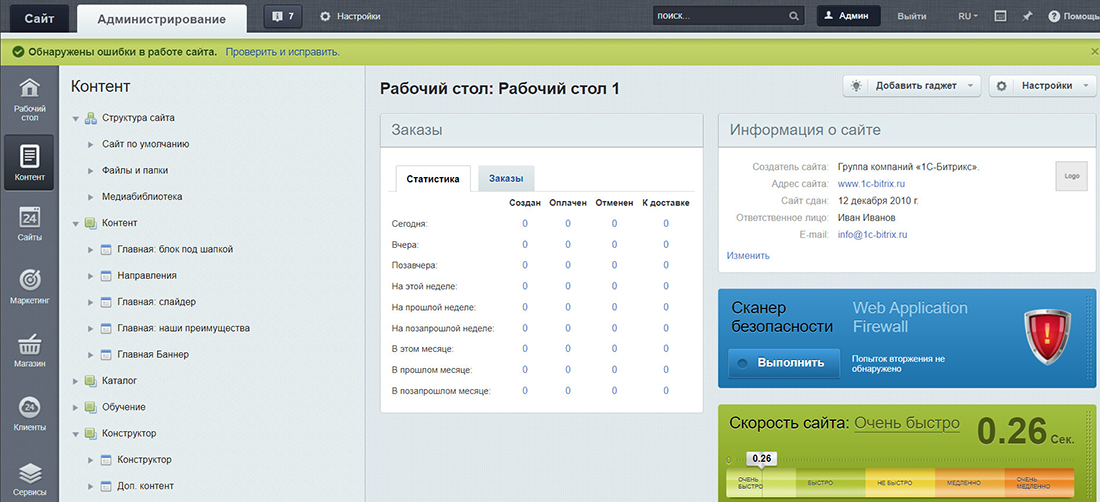Open Главная: наши преимущества item
The width and height of the screenshot is (1100, 502).
[183, 328]
